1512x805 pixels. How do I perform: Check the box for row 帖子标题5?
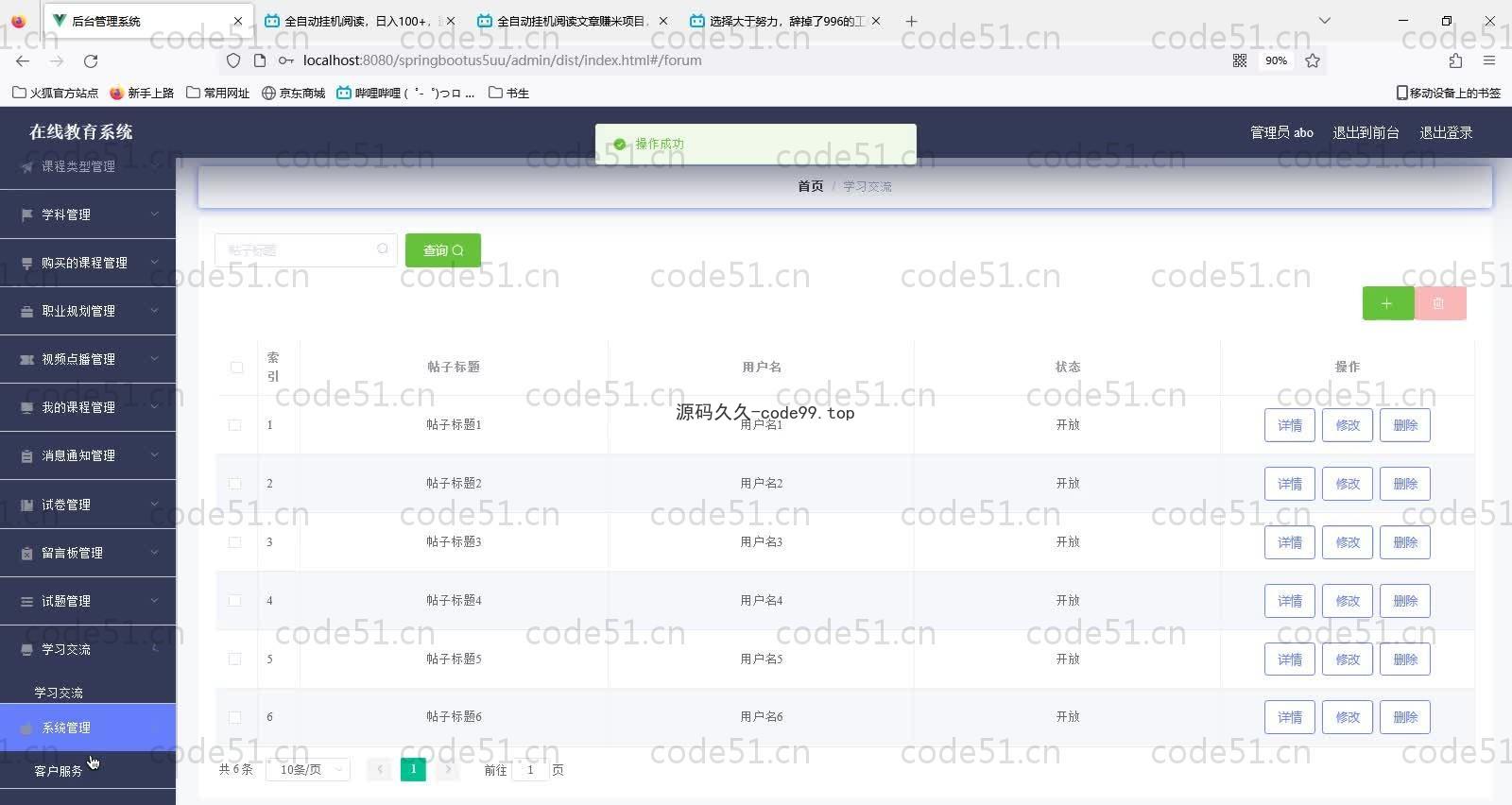tap(234, 659)
